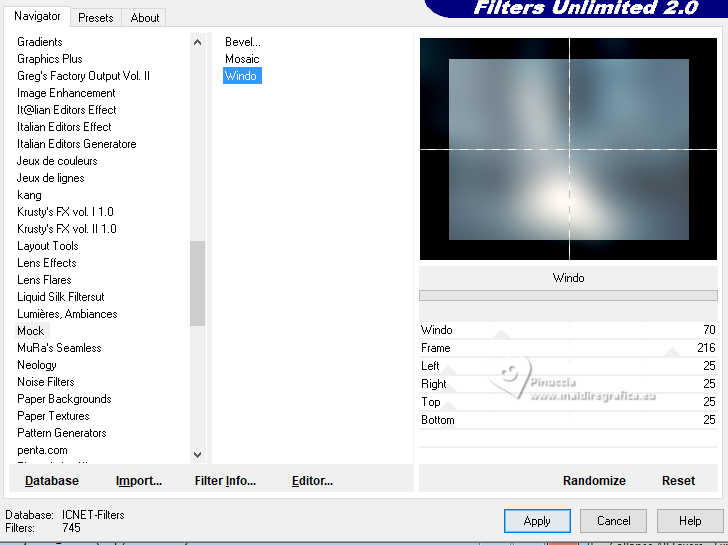Cancel the filter dialog
Screen dimensions: 728x545
(613, 521)
